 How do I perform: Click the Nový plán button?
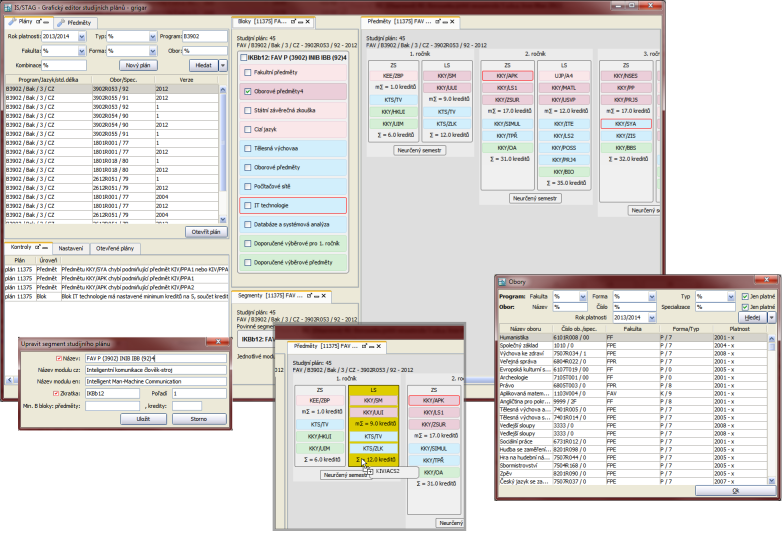[x=138, y=66]
